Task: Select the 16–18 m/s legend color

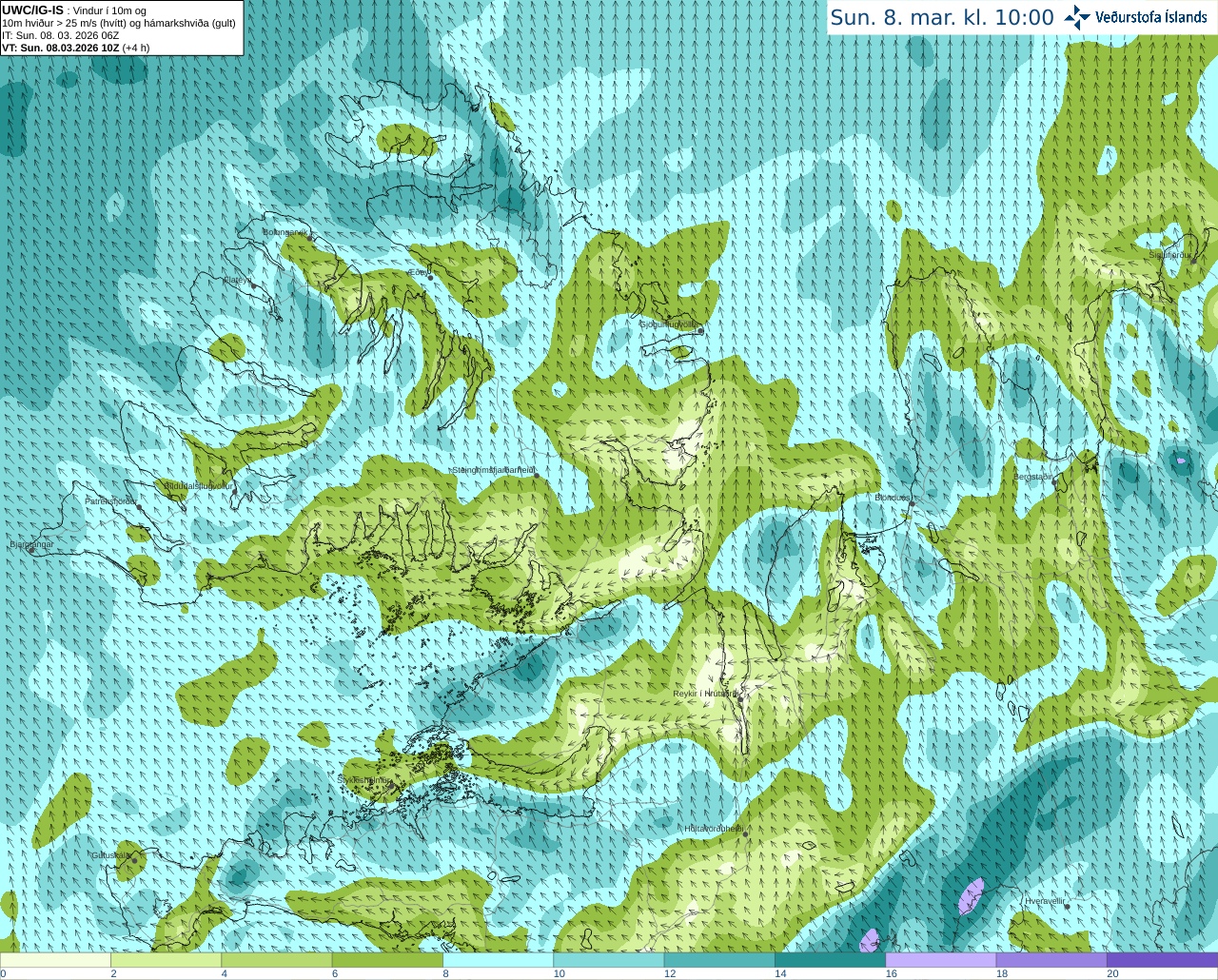Action: pos(941,960)
